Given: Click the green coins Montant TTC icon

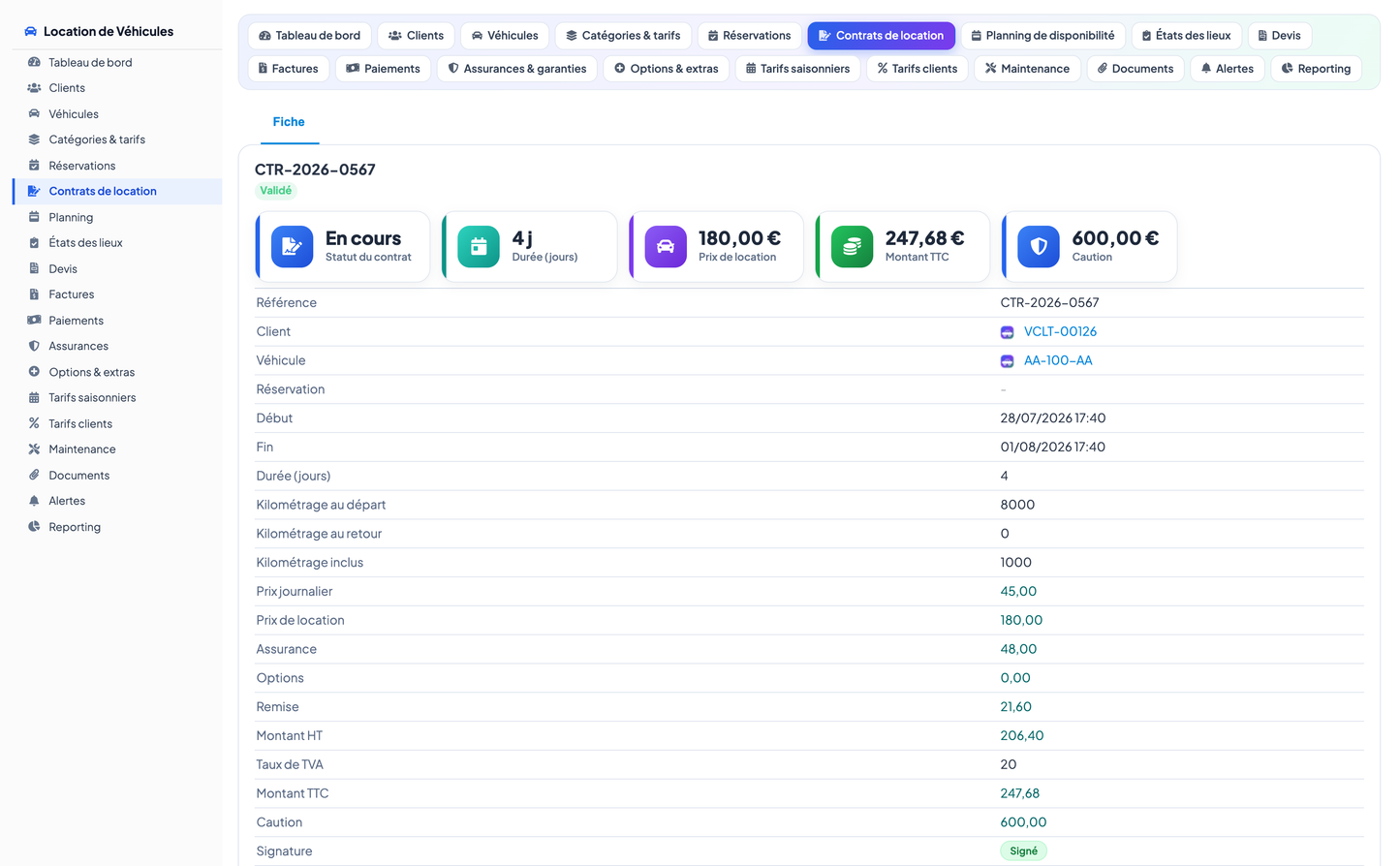Looking at the screenshot, I should (852, 247).
